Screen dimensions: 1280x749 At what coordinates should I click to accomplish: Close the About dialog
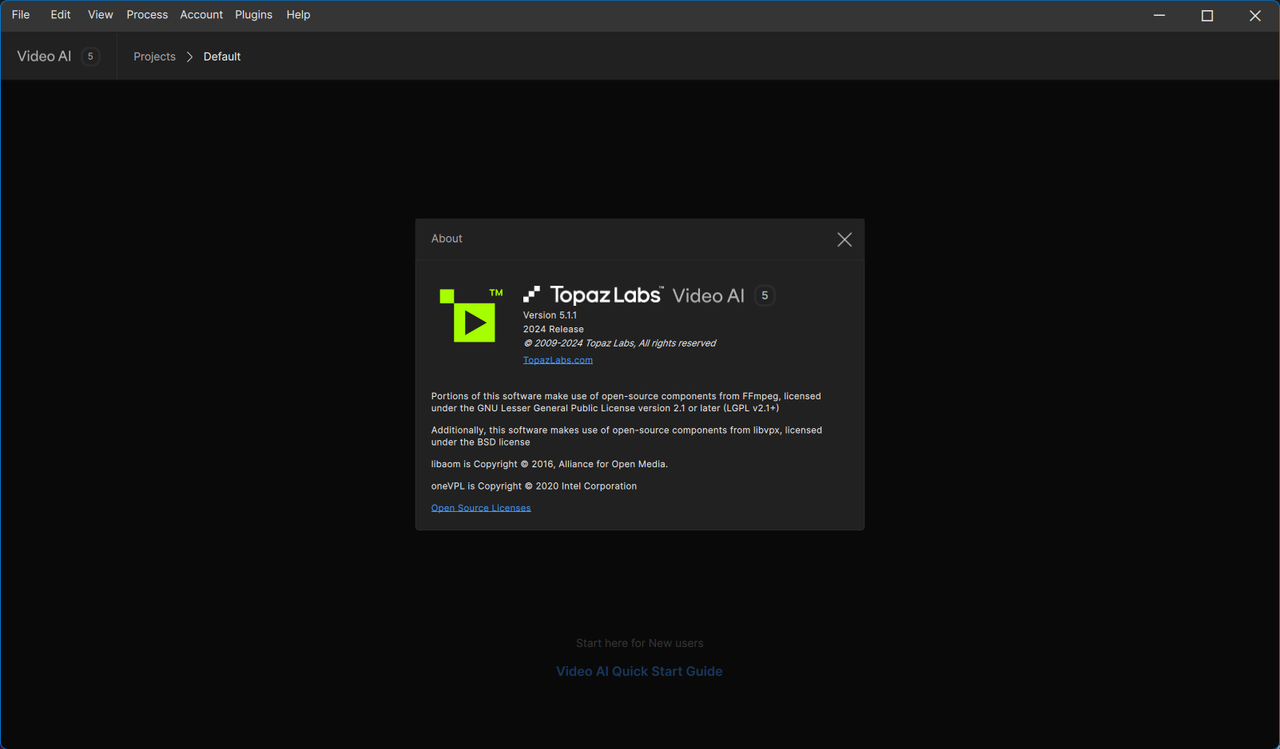coord(845,240)
